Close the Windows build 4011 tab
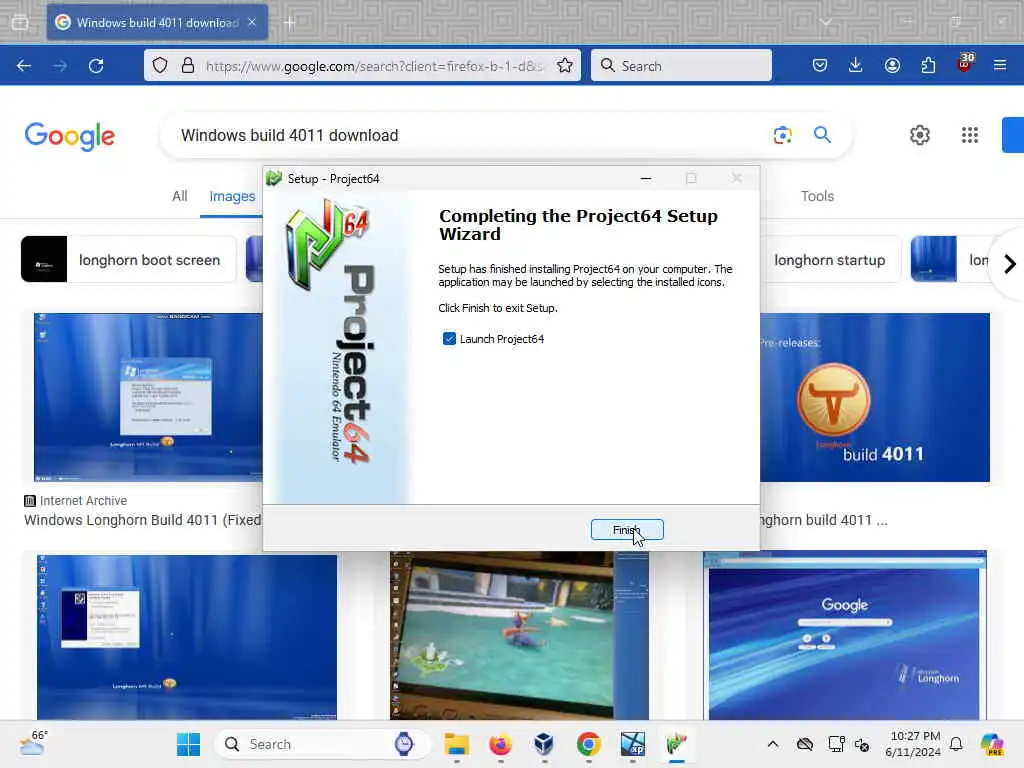1024x768 pixels. pos(252,22)
